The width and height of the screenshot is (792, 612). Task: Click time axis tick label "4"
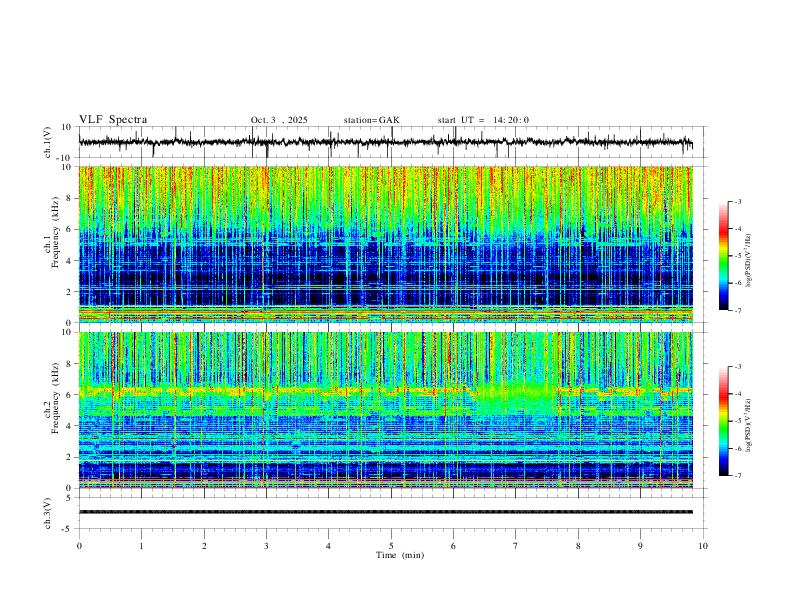328,546
